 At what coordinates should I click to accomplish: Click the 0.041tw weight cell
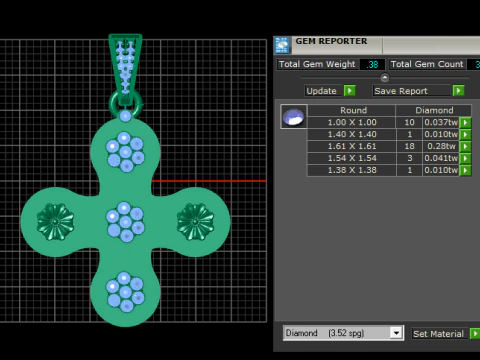tap(441, 158)
